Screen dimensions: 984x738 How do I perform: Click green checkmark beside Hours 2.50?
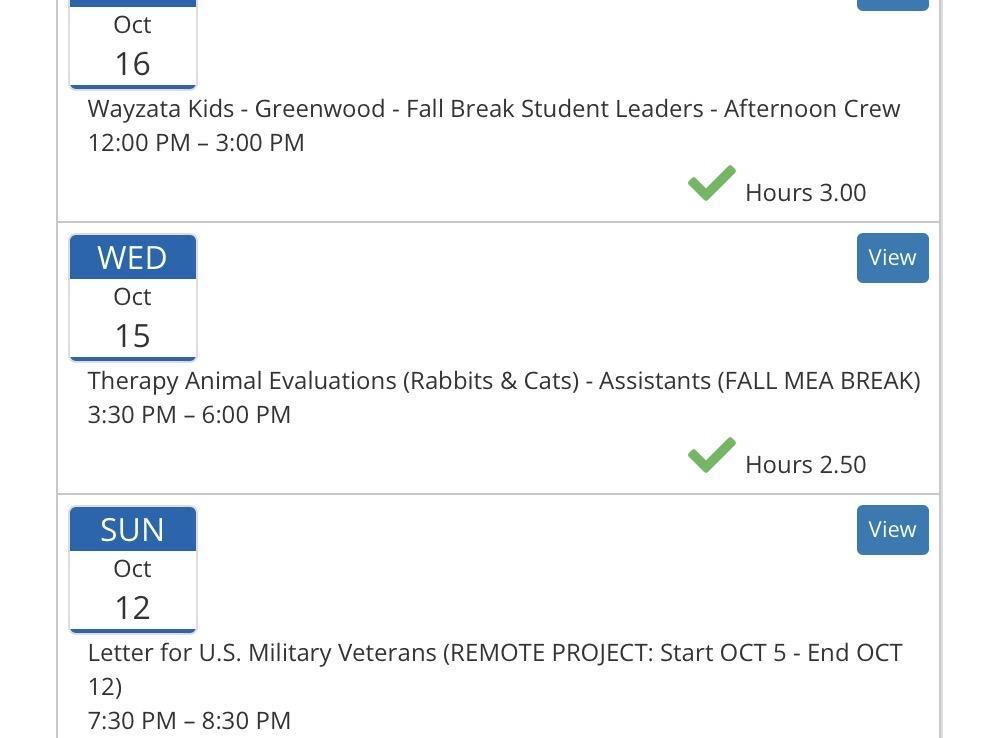(712, 456)
